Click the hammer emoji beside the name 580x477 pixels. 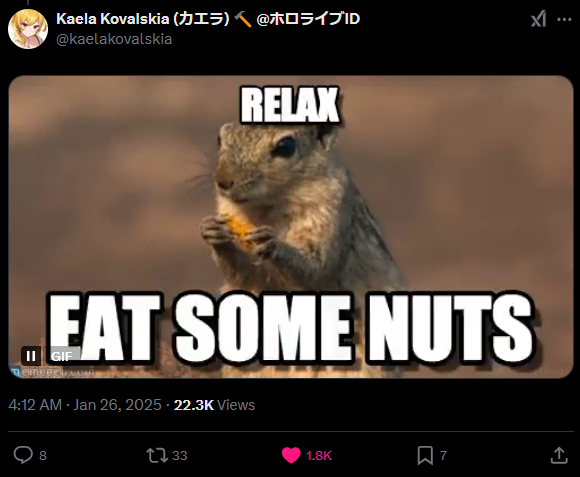(x=243, y=19)
